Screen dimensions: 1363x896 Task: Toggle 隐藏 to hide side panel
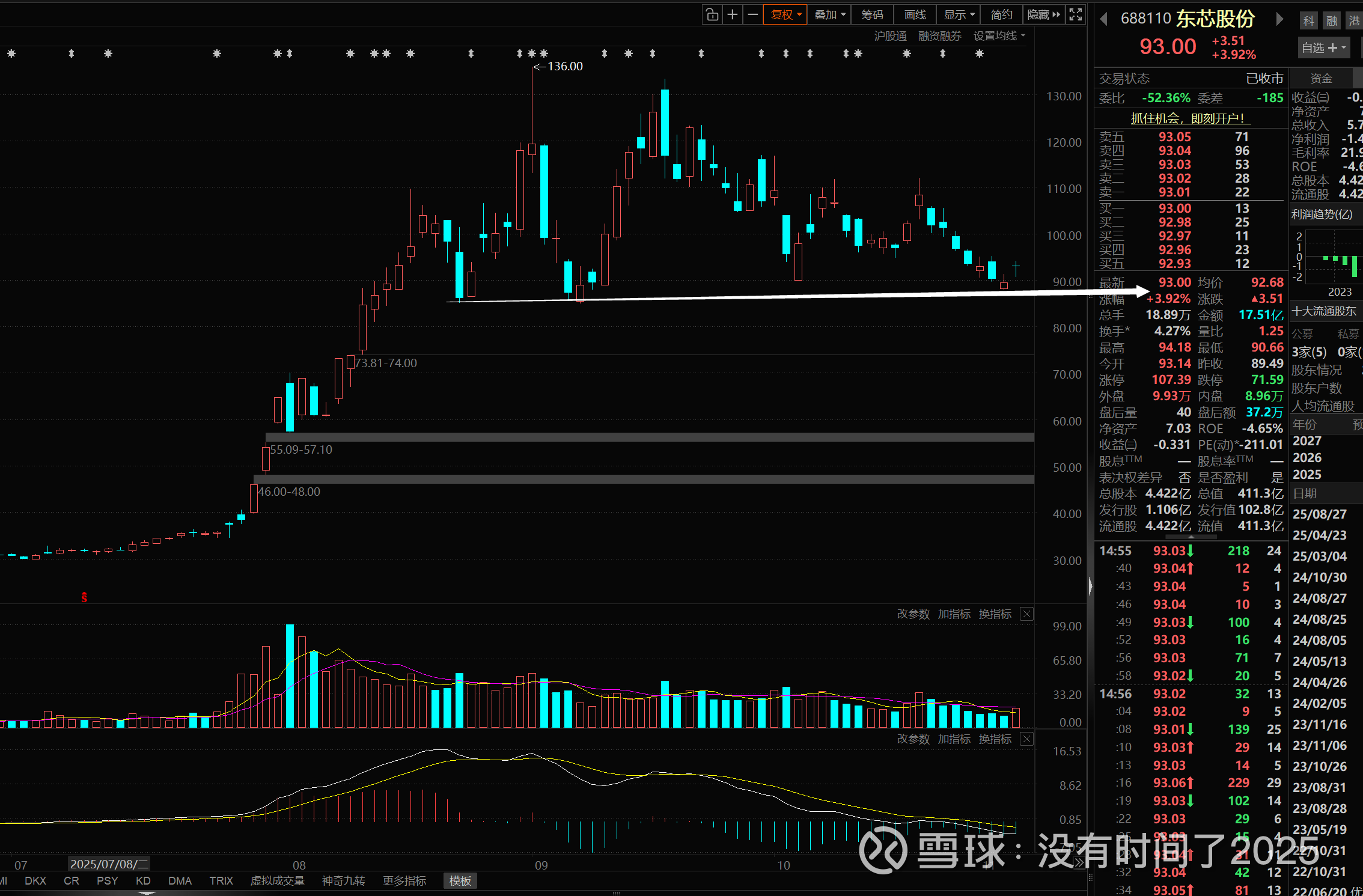pos(1043,14)
